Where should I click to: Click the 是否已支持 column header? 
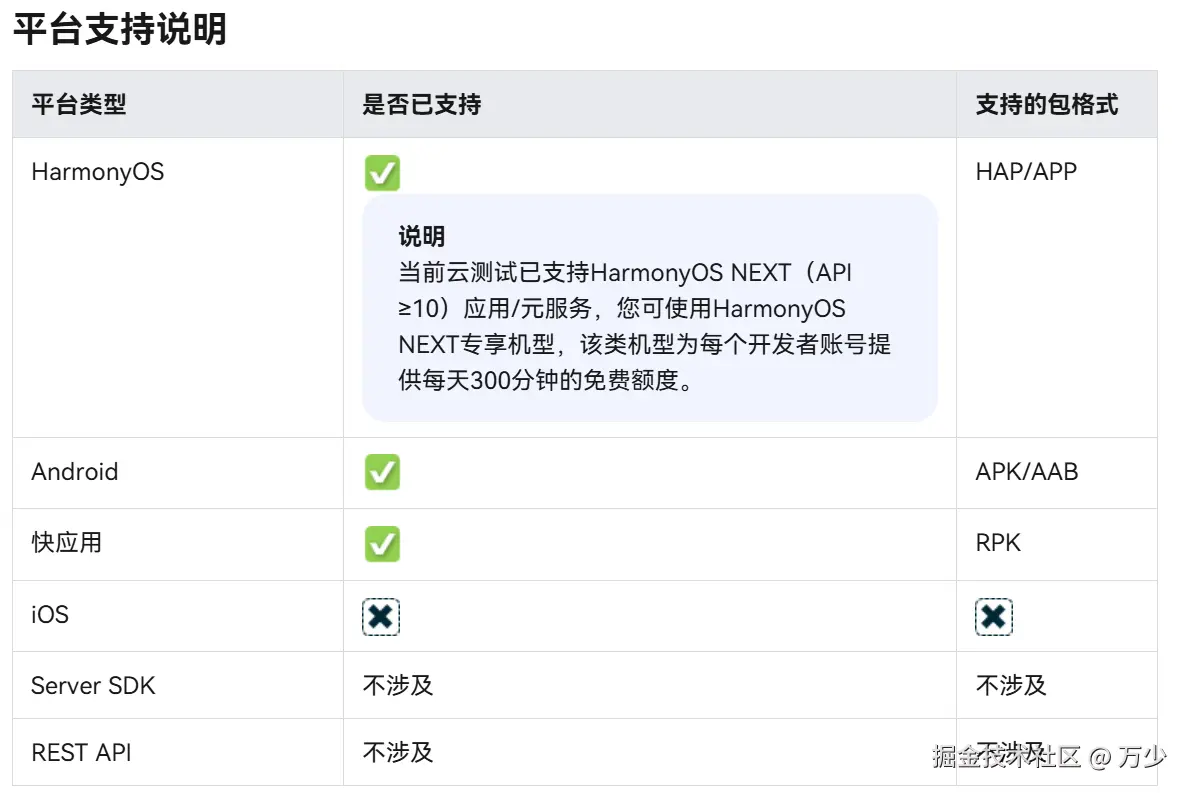(x=422, y=104)
